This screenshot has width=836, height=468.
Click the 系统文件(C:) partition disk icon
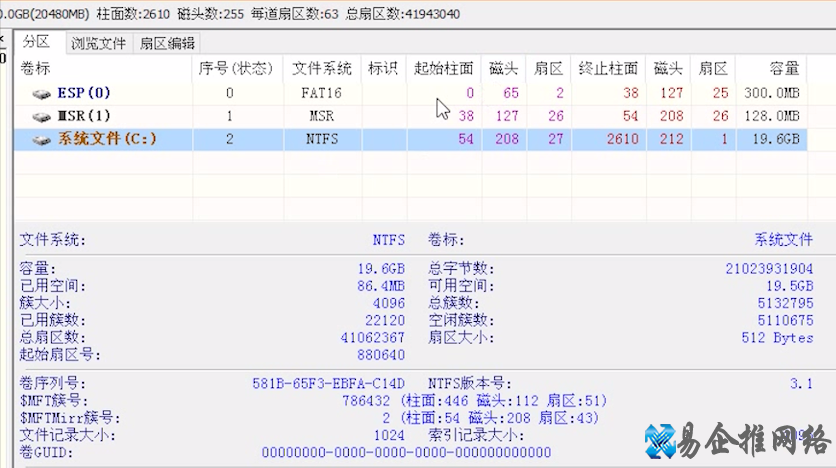click(41, 140)
